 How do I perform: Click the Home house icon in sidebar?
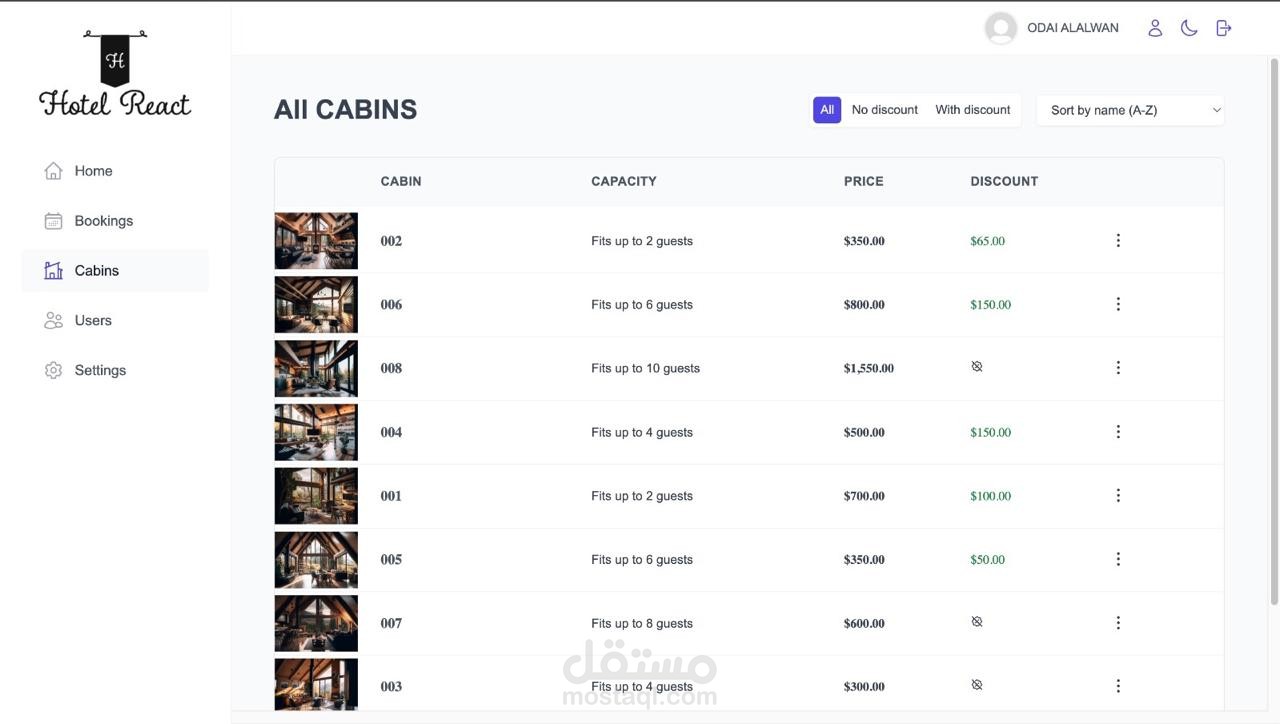point(53,171)
